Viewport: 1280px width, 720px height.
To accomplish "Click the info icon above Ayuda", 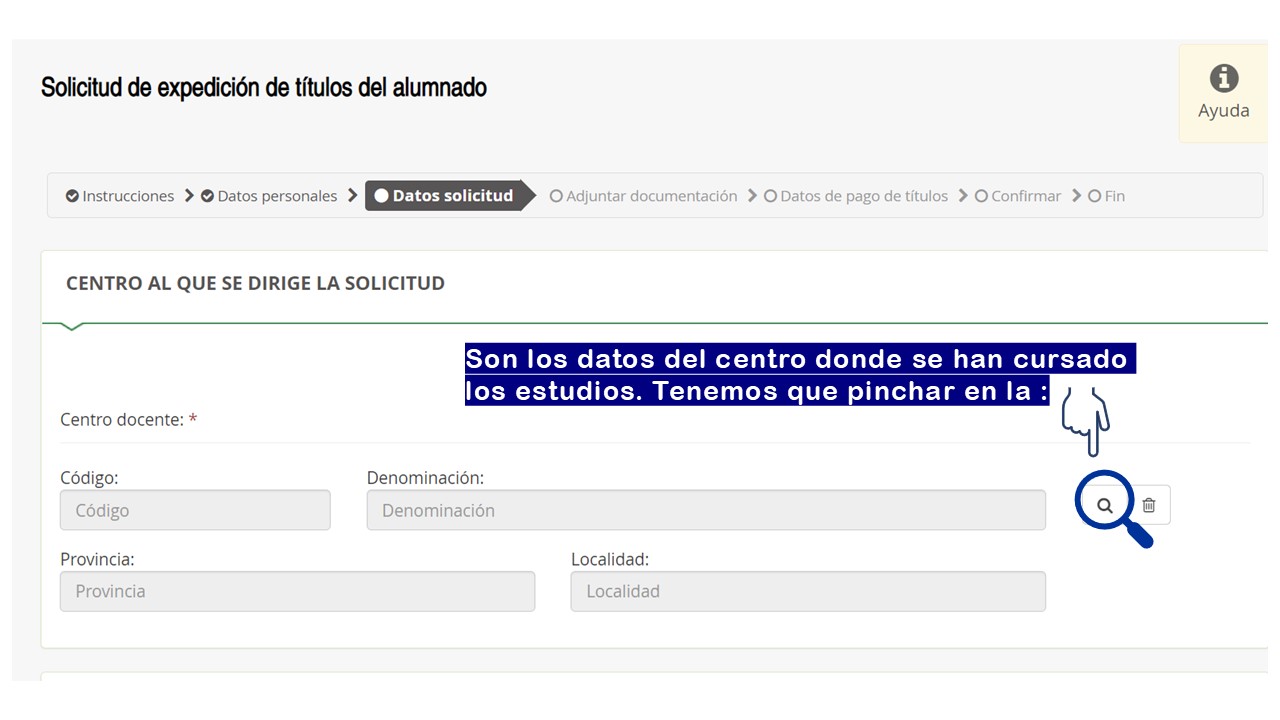I will (x=1224, y=78).
